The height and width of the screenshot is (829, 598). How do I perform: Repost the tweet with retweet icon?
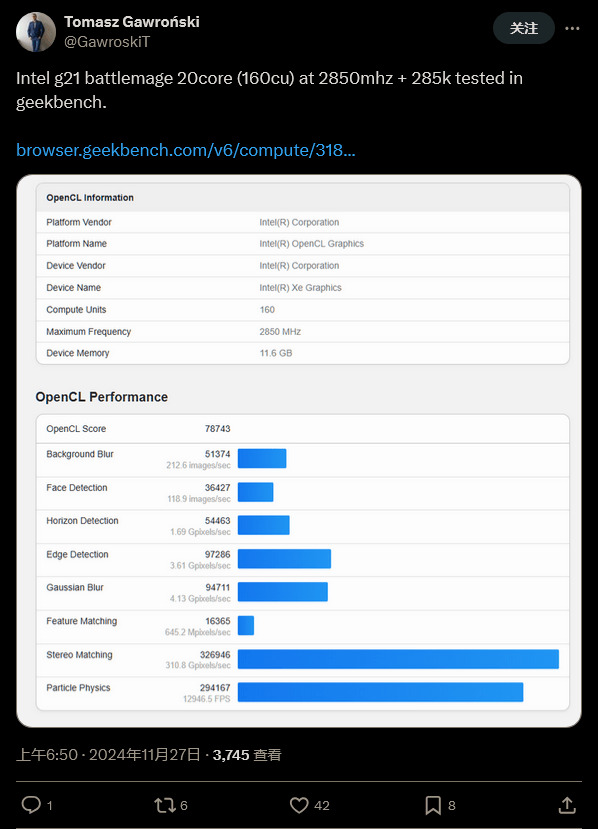click(164, 805)
